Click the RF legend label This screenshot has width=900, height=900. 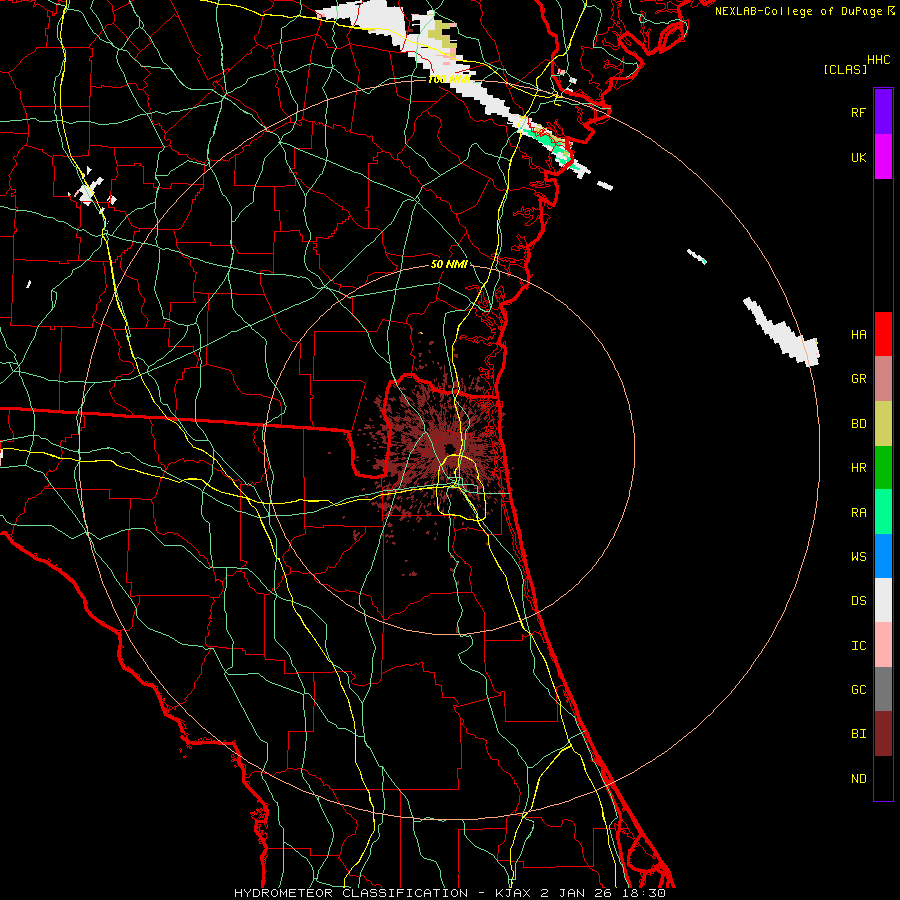point(858,112)
